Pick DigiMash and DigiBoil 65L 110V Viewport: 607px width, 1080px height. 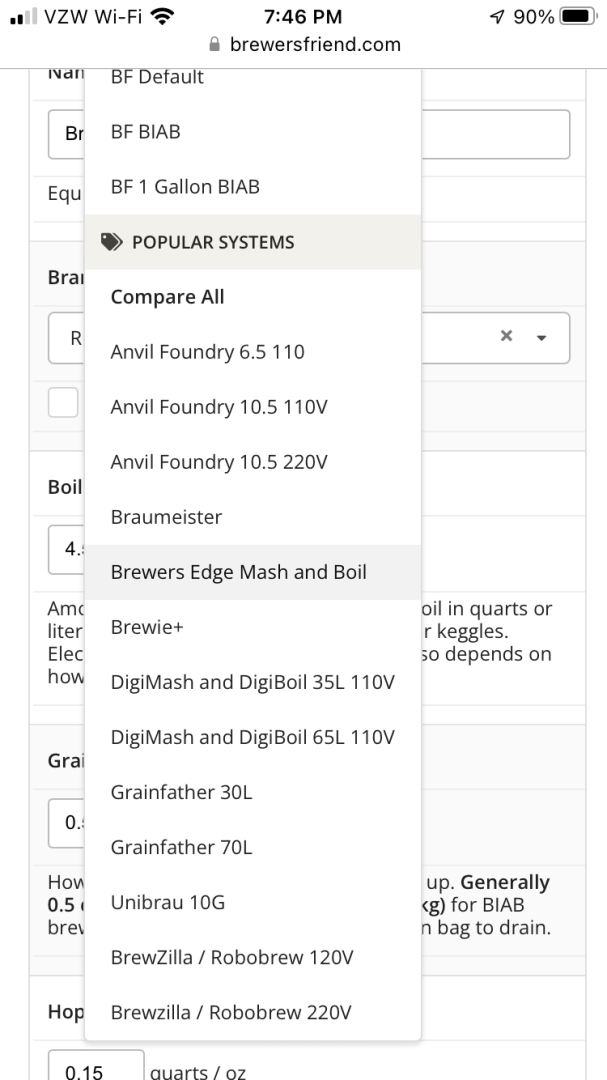(252, 737)
